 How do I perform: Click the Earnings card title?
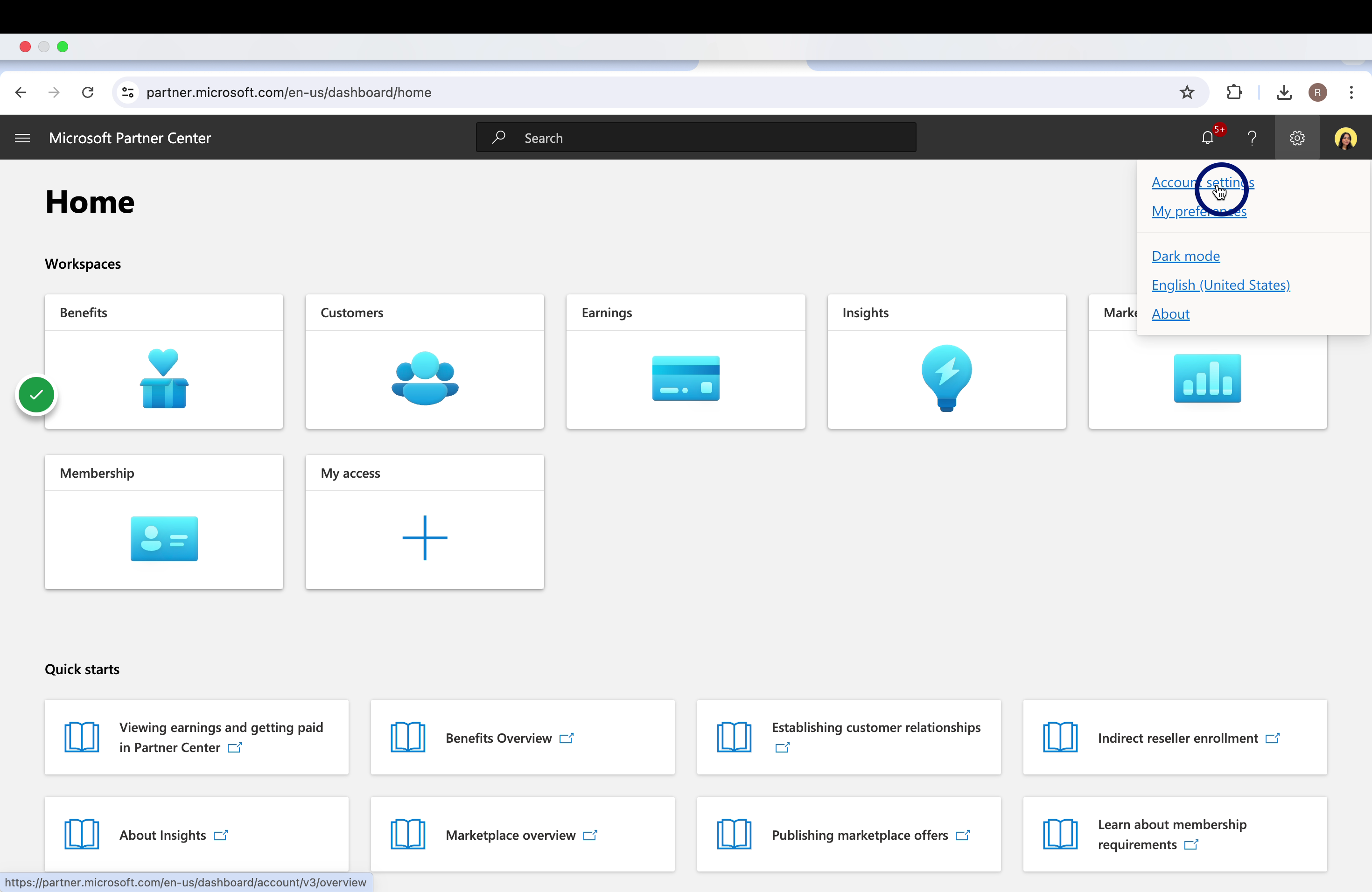(x=607, y=313)
